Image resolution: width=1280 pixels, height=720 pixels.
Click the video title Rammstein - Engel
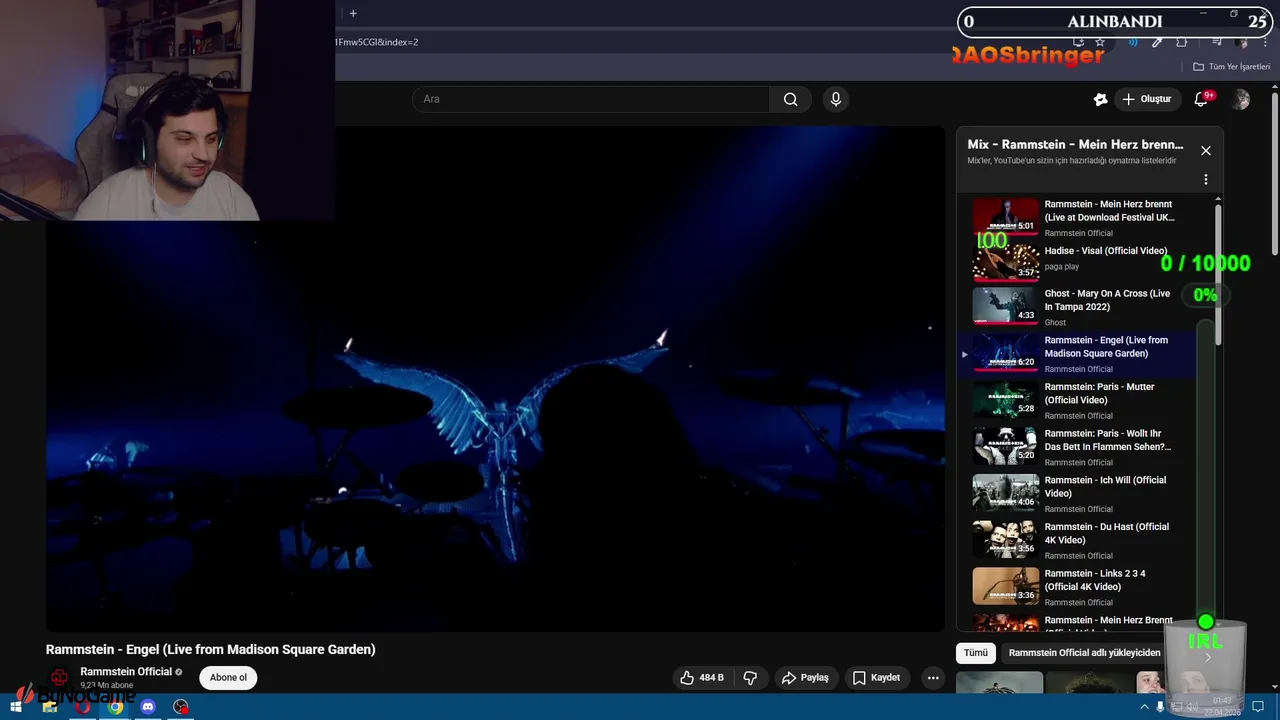(x=210, y=650)
